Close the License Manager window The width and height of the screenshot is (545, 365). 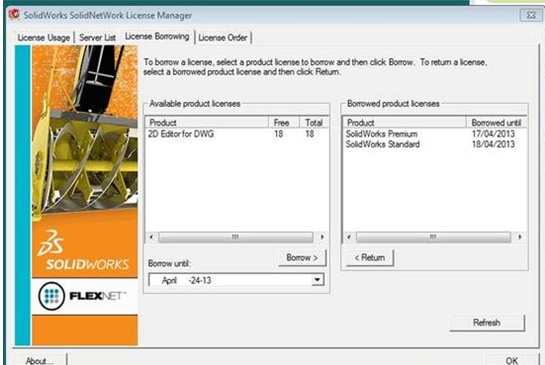point(530,15)
